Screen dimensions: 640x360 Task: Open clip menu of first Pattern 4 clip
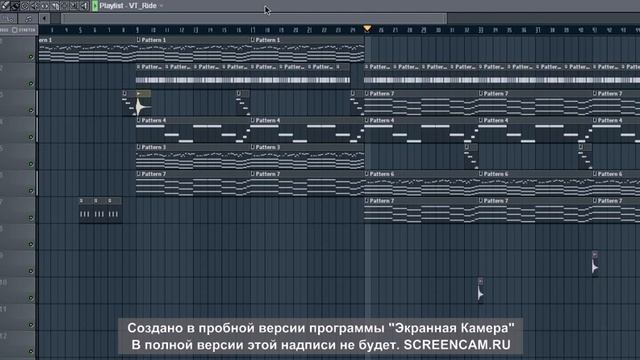(138, 120)
